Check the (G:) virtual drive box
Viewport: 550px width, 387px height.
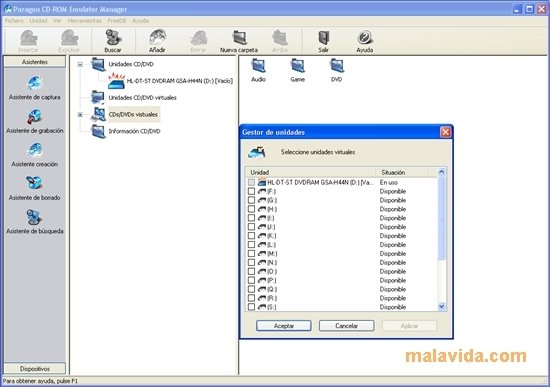click(251, 200)
